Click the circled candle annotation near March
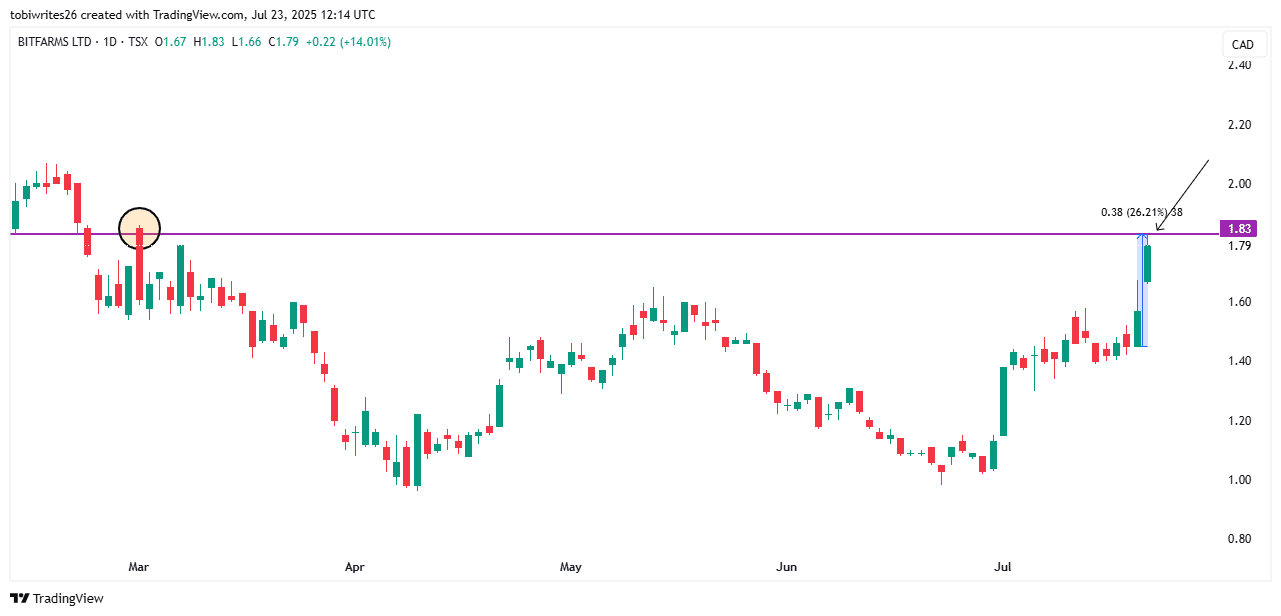 (139, 227)
